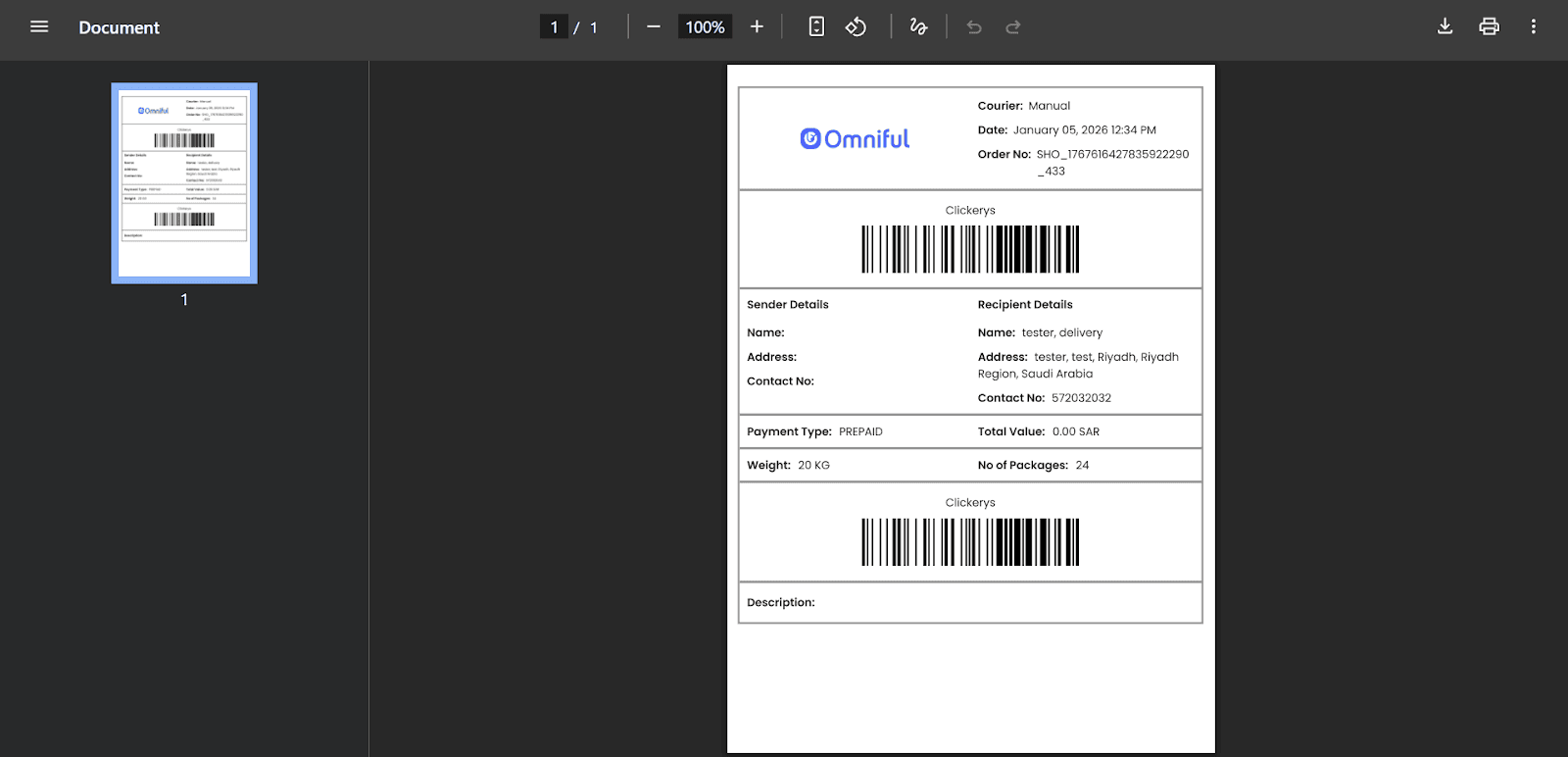Click the Omniful logo on the label
Screen dimensions: 1568x757
coord(855,139)
